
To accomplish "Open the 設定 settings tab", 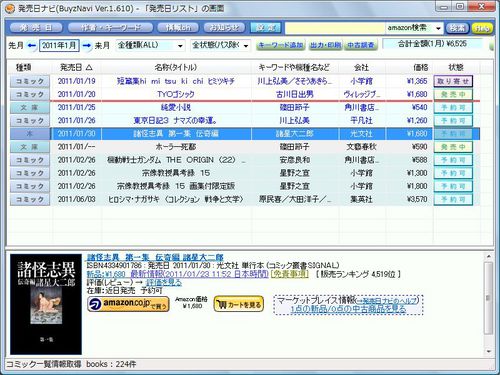I will (266, 28).
